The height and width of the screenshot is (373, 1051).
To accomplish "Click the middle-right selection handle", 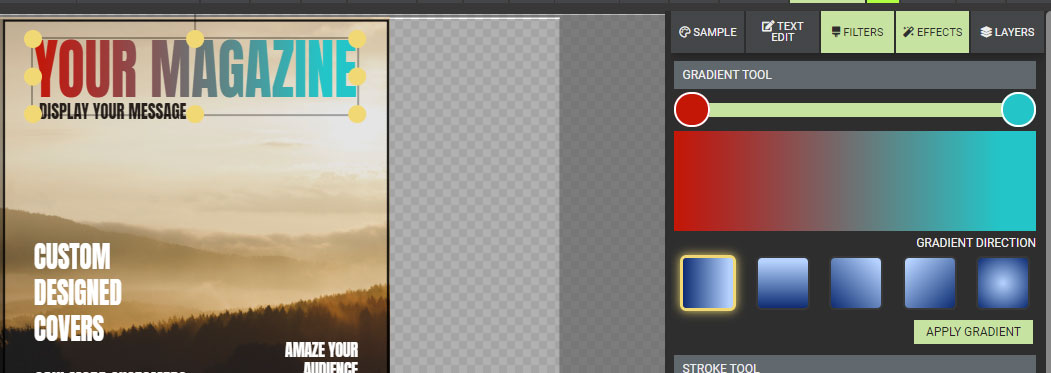I will tap(357, 76).
